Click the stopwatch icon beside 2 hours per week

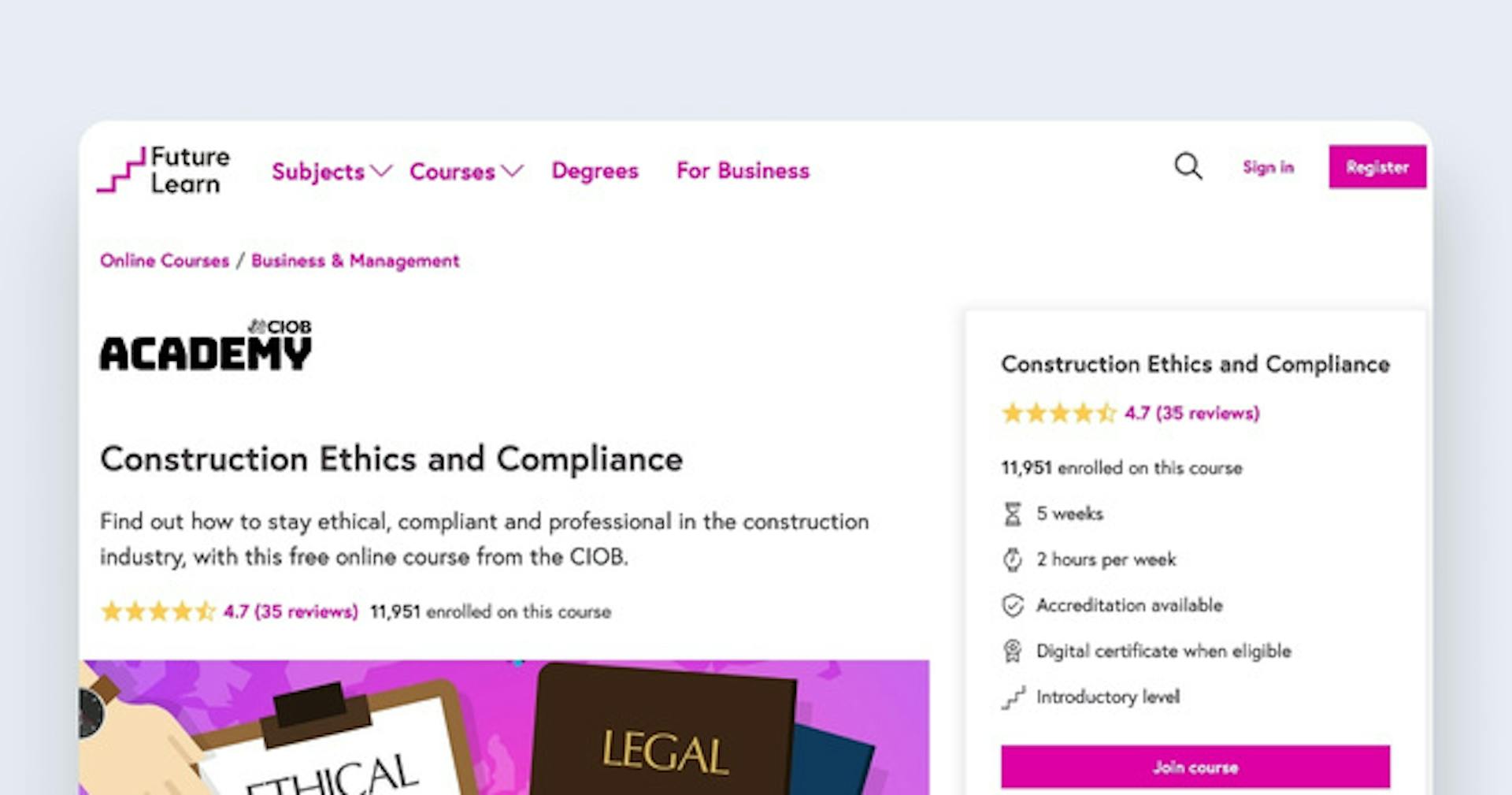click(1013, 559)
